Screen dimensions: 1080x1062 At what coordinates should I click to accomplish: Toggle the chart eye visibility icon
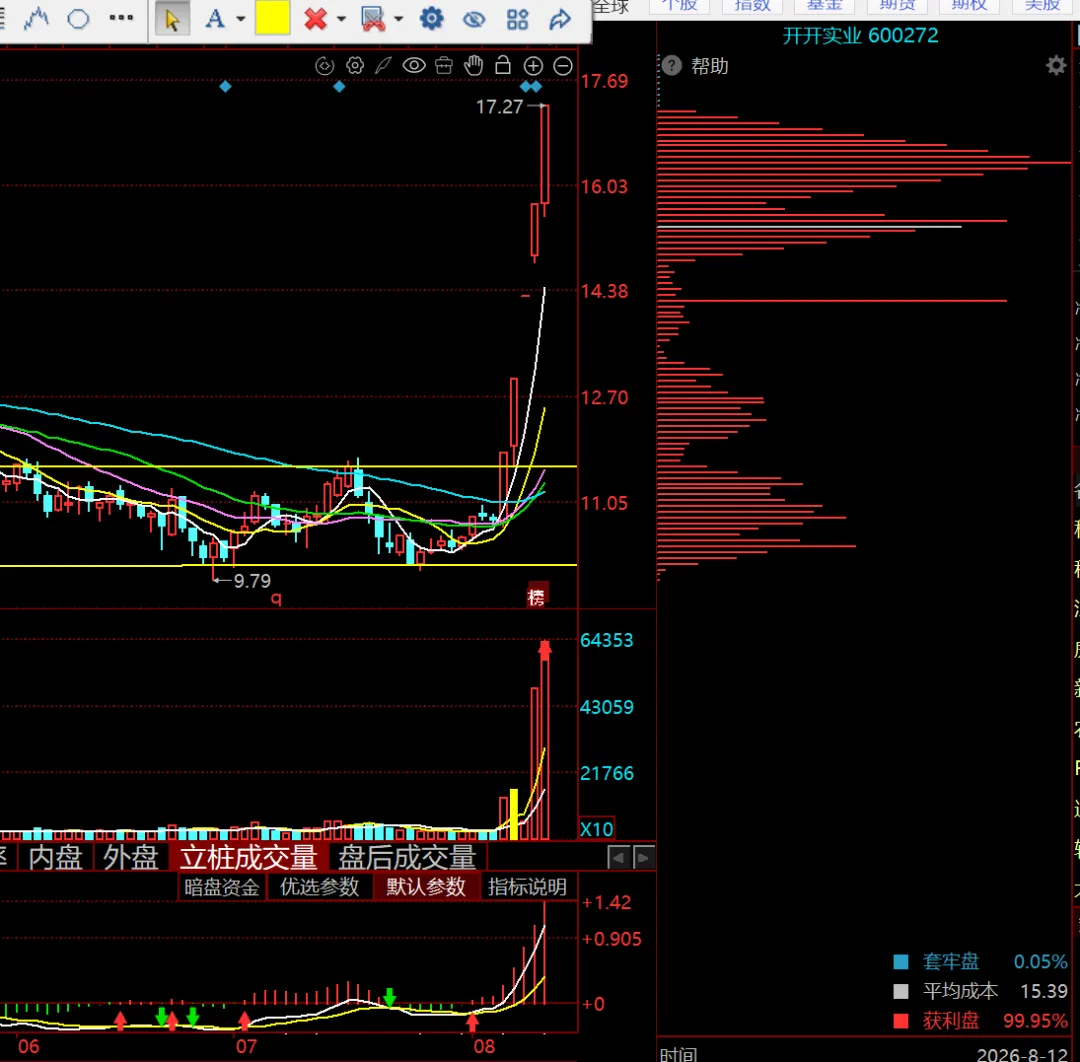click(414, 65)
